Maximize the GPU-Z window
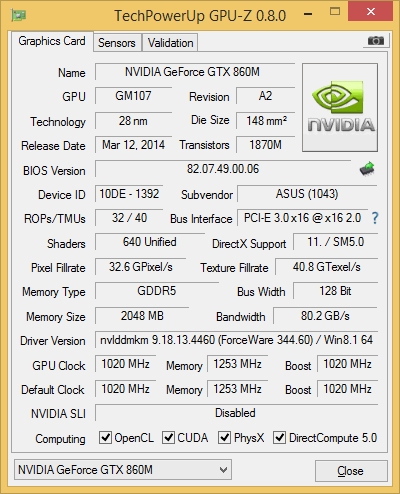 click(335, 12)
